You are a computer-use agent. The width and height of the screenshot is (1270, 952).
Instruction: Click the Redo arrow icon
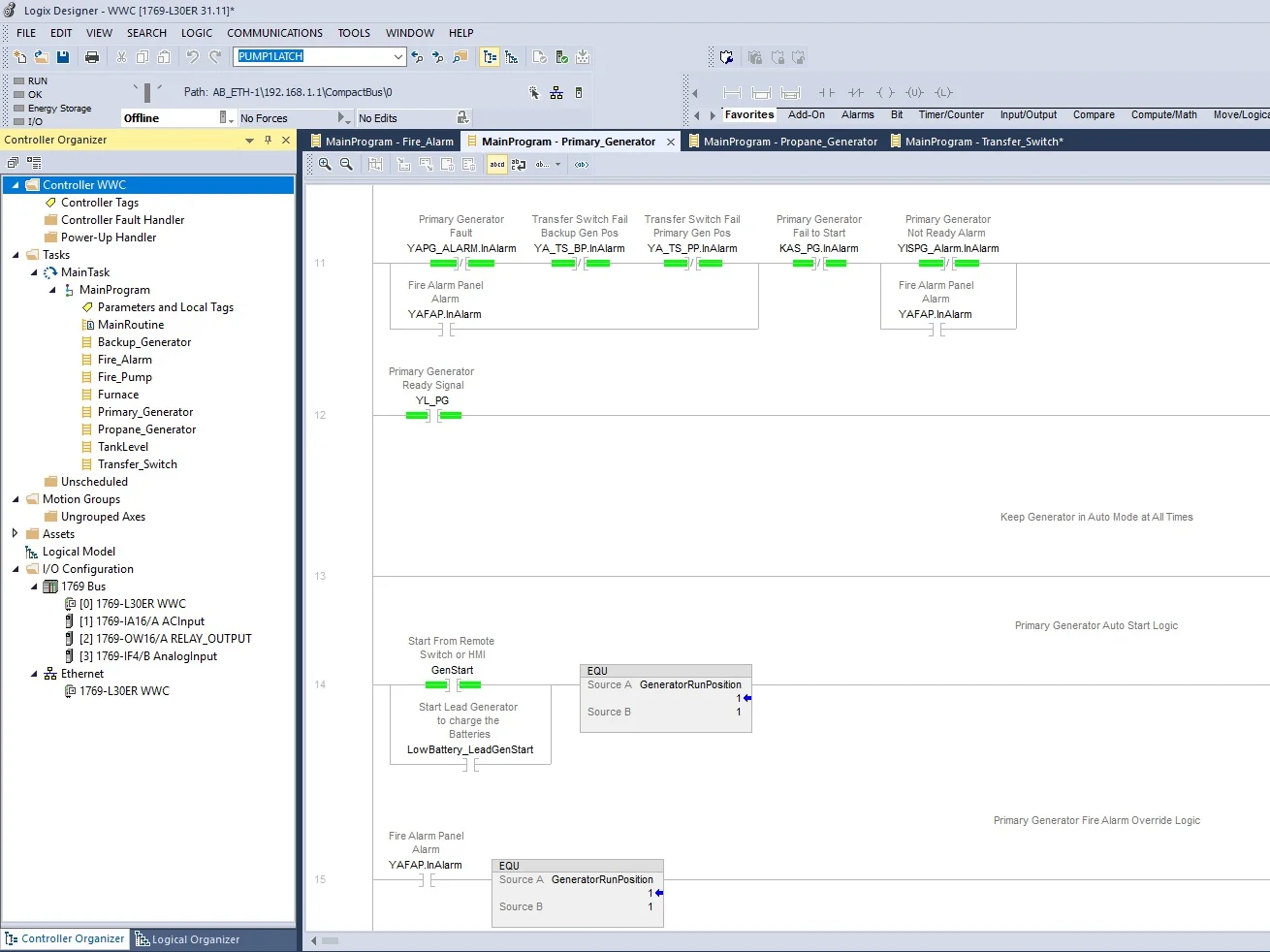[215, 57]
